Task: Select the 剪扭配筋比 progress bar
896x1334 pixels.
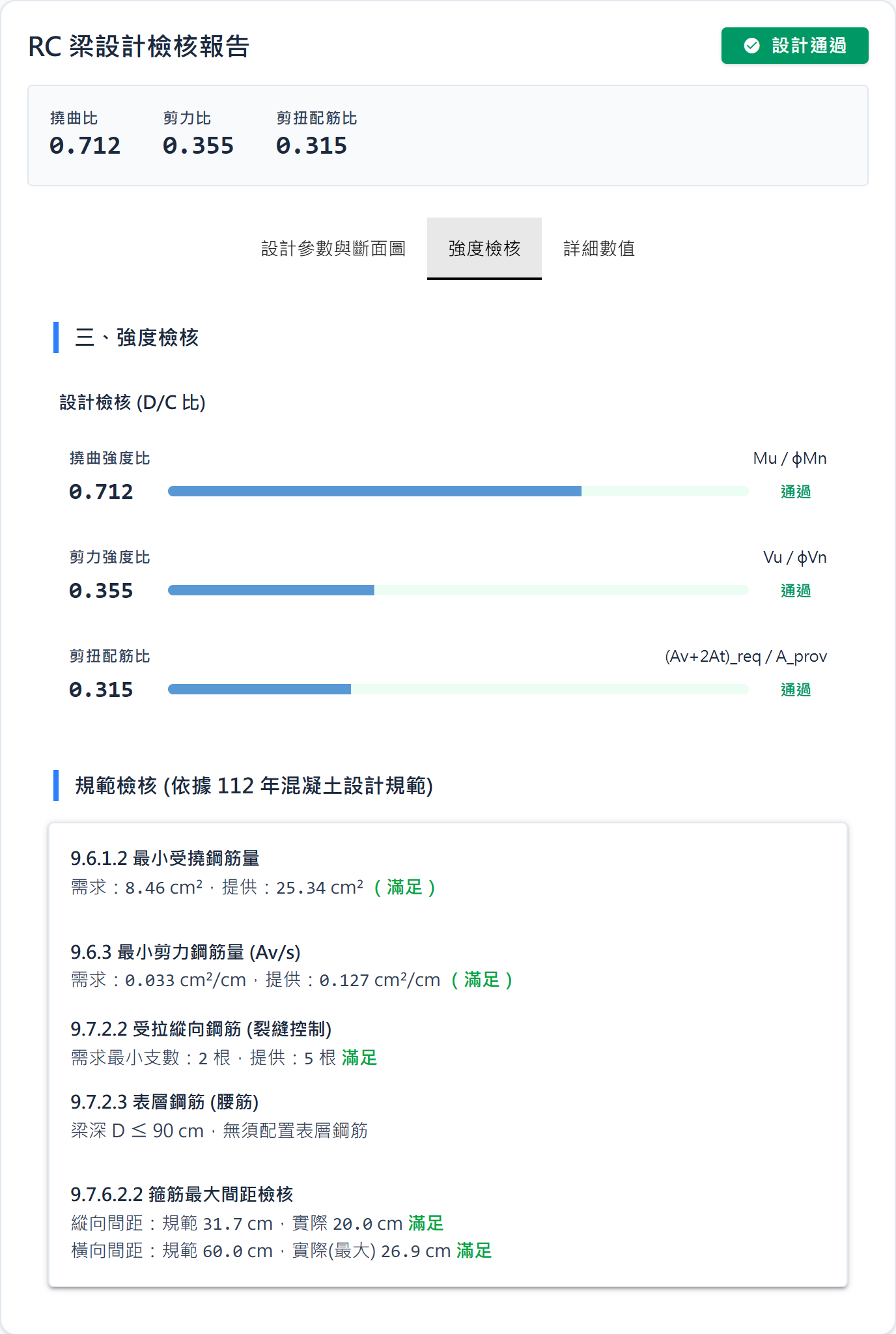Action: 456,689
